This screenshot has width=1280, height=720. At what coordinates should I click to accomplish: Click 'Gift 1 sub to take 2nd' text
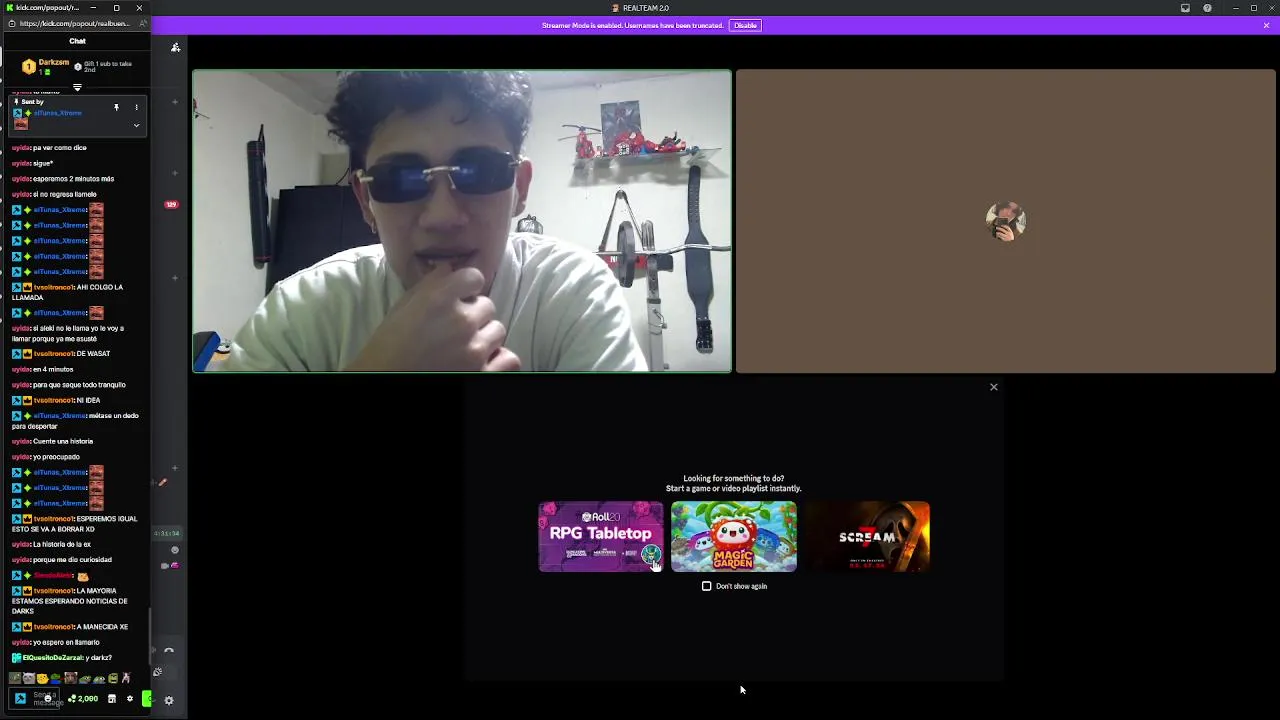(108, 66)
